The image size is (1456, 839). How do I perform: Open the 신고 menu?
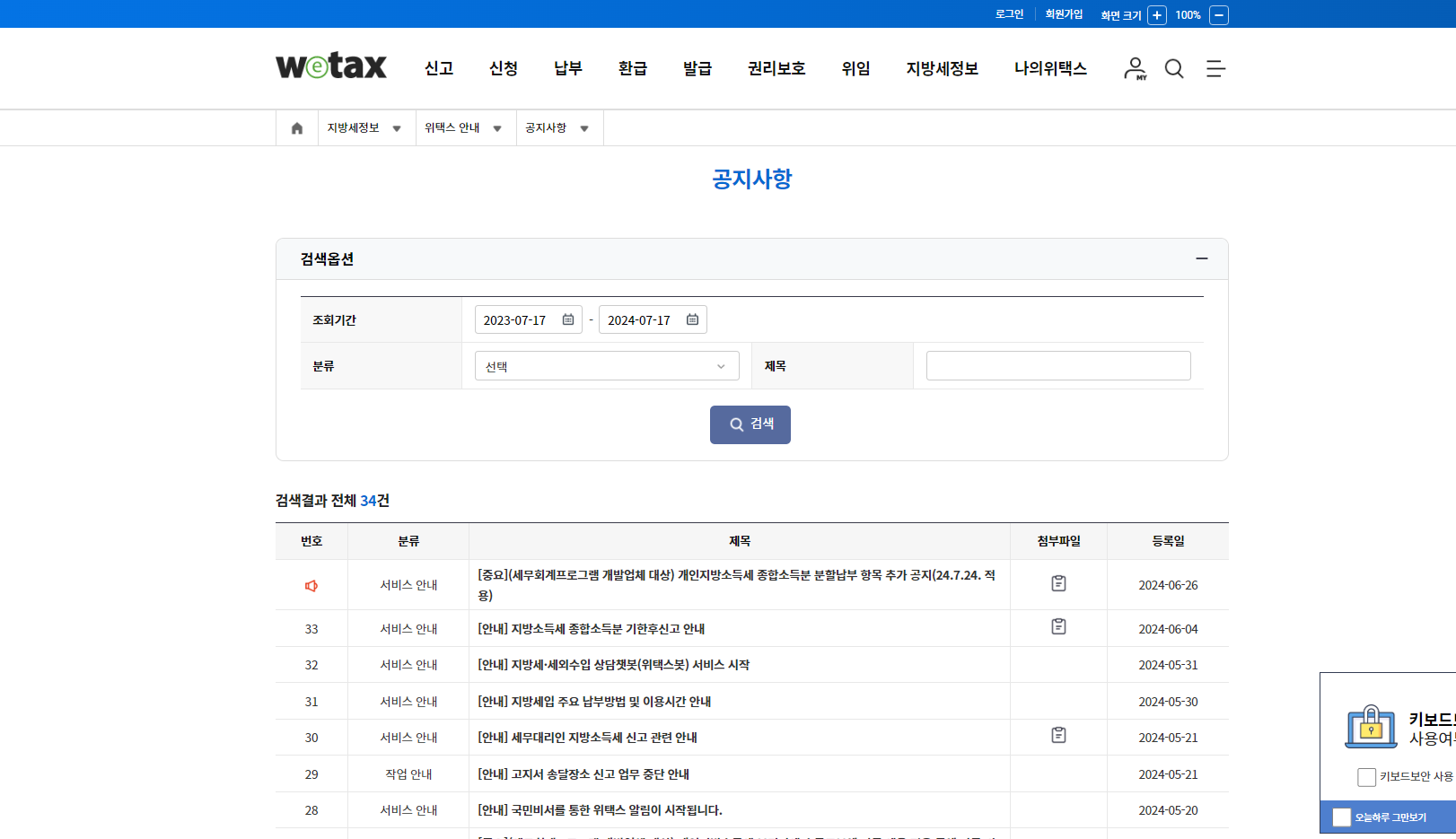tap(439, 68)
